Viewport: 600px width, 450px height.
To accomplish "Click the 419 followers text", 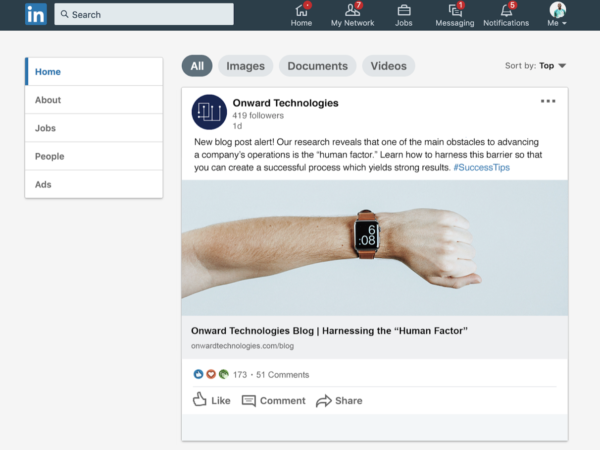I will click(258, 116).
